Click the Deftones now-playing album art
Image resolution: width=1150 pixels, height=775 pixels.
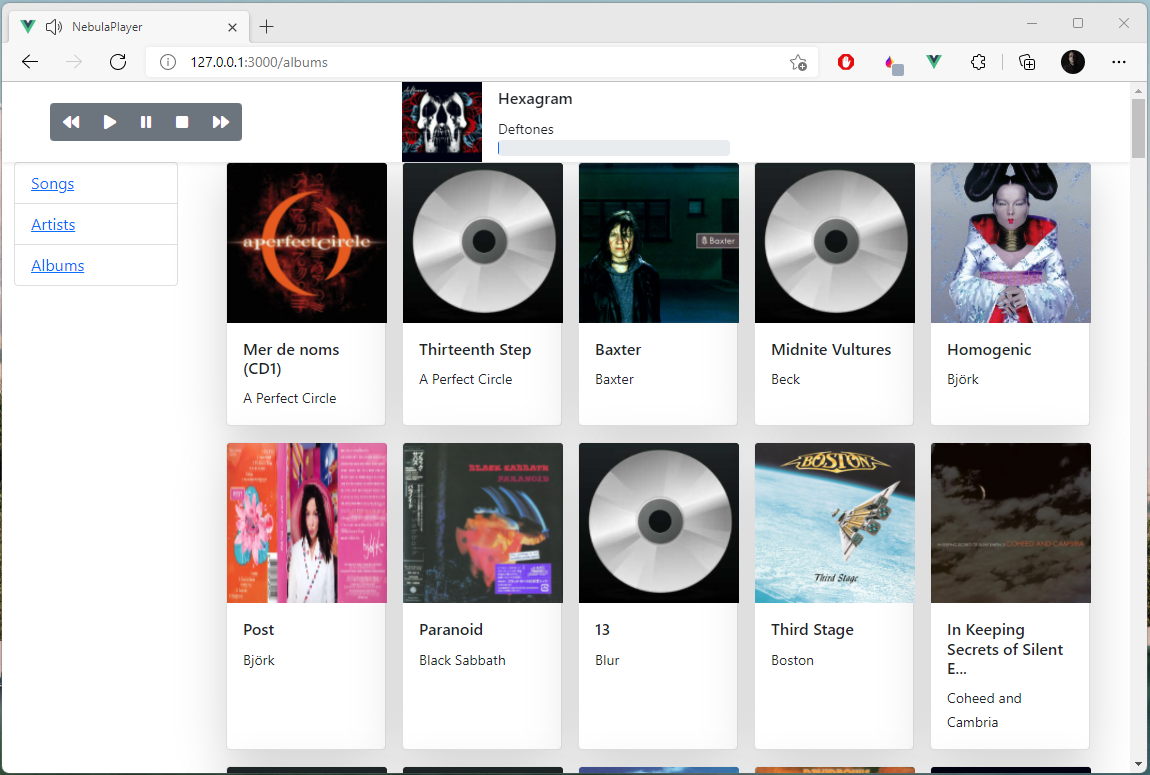[x=442, y=122]
